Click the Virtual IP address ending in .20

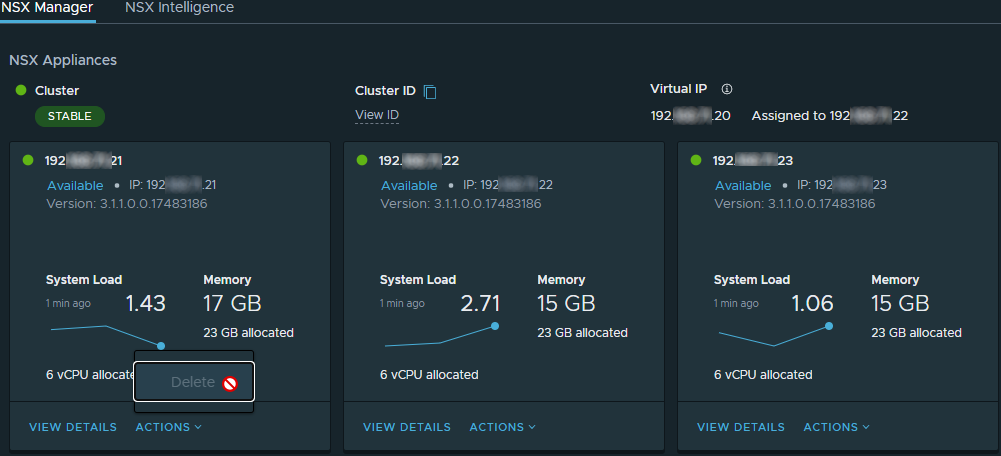(x=691, y=116)
